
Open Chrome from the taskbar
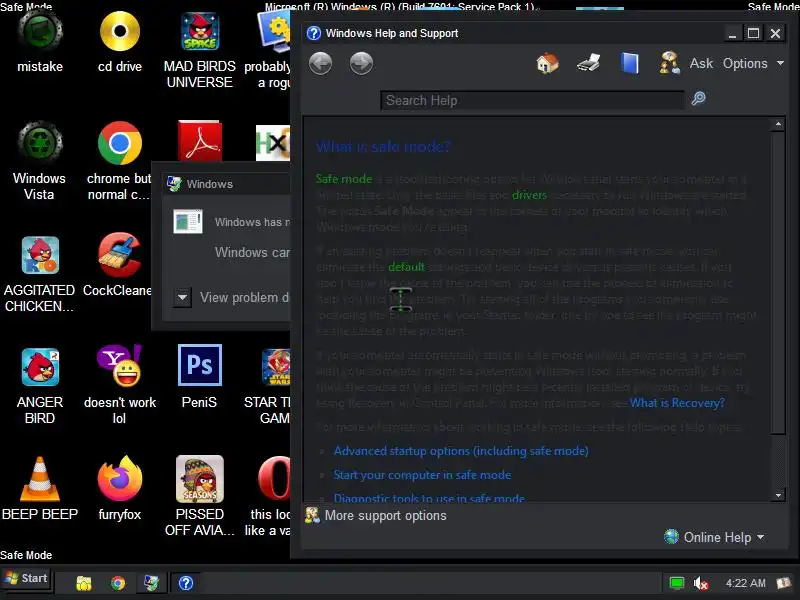tap(118, 583)
